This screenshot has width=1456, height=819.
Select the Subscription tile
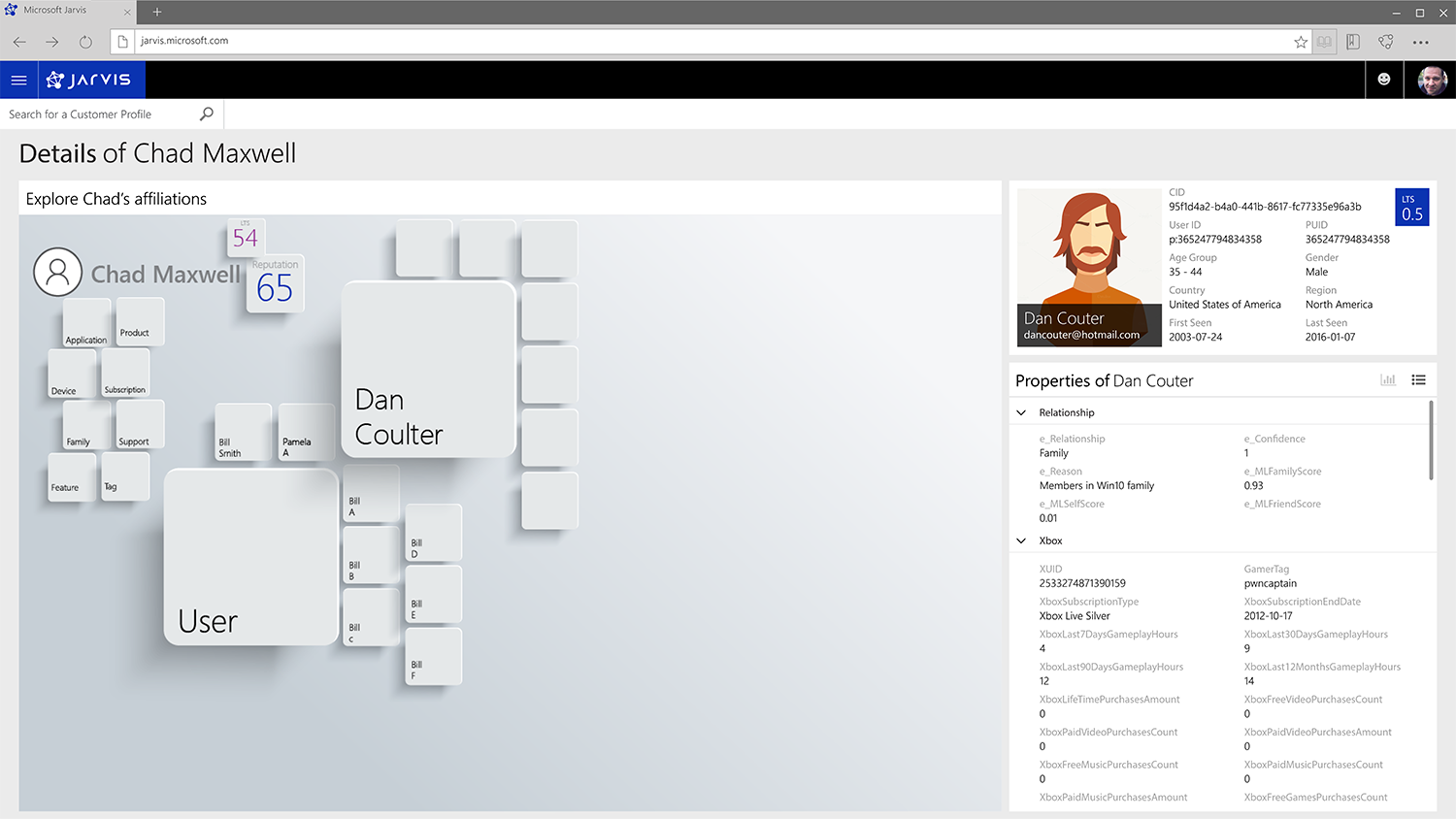click(125, 373)
